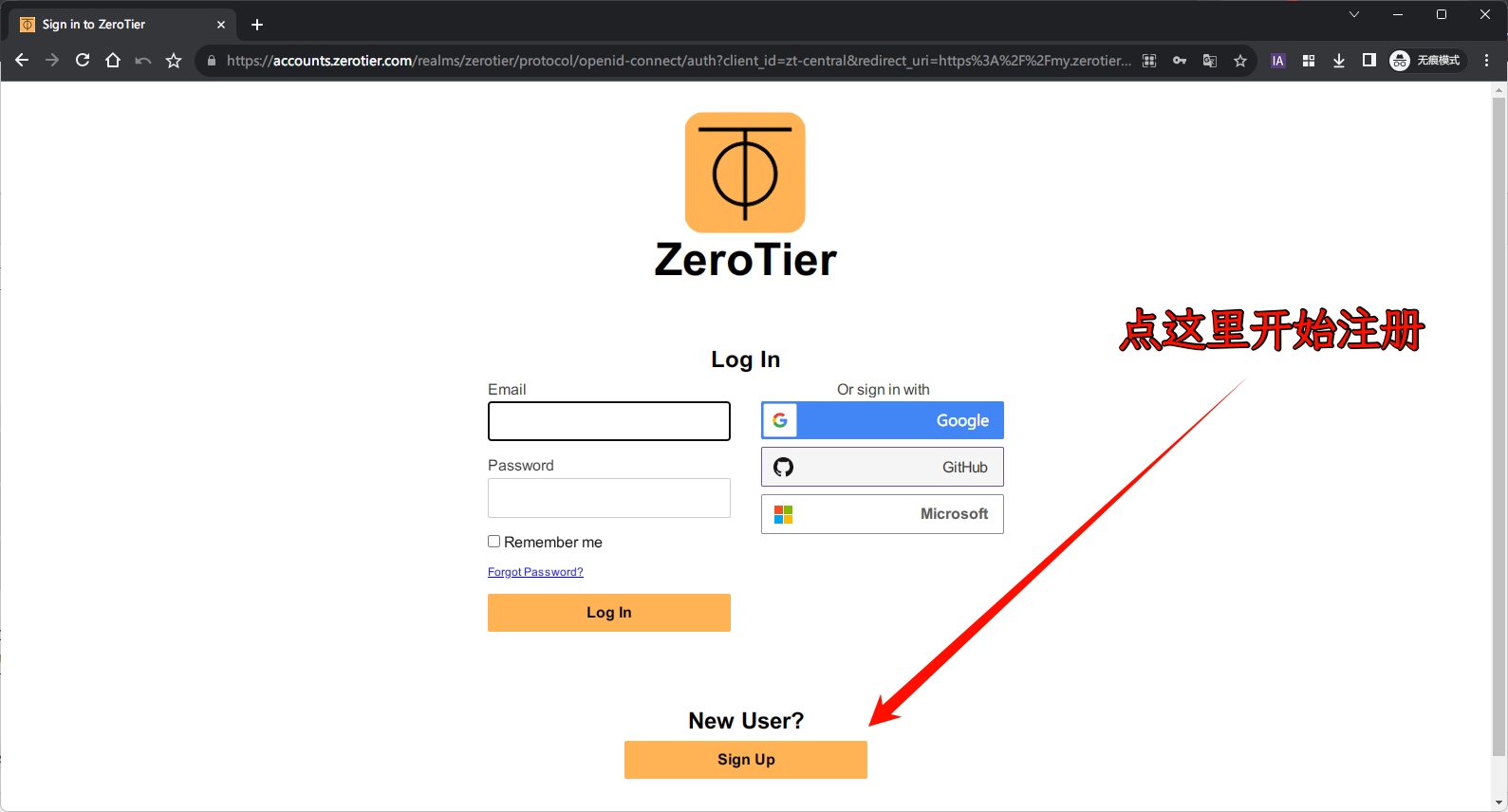Click scrollbar down arrow
Viewport: 1508px width, 812px height.
(1499, 803)
